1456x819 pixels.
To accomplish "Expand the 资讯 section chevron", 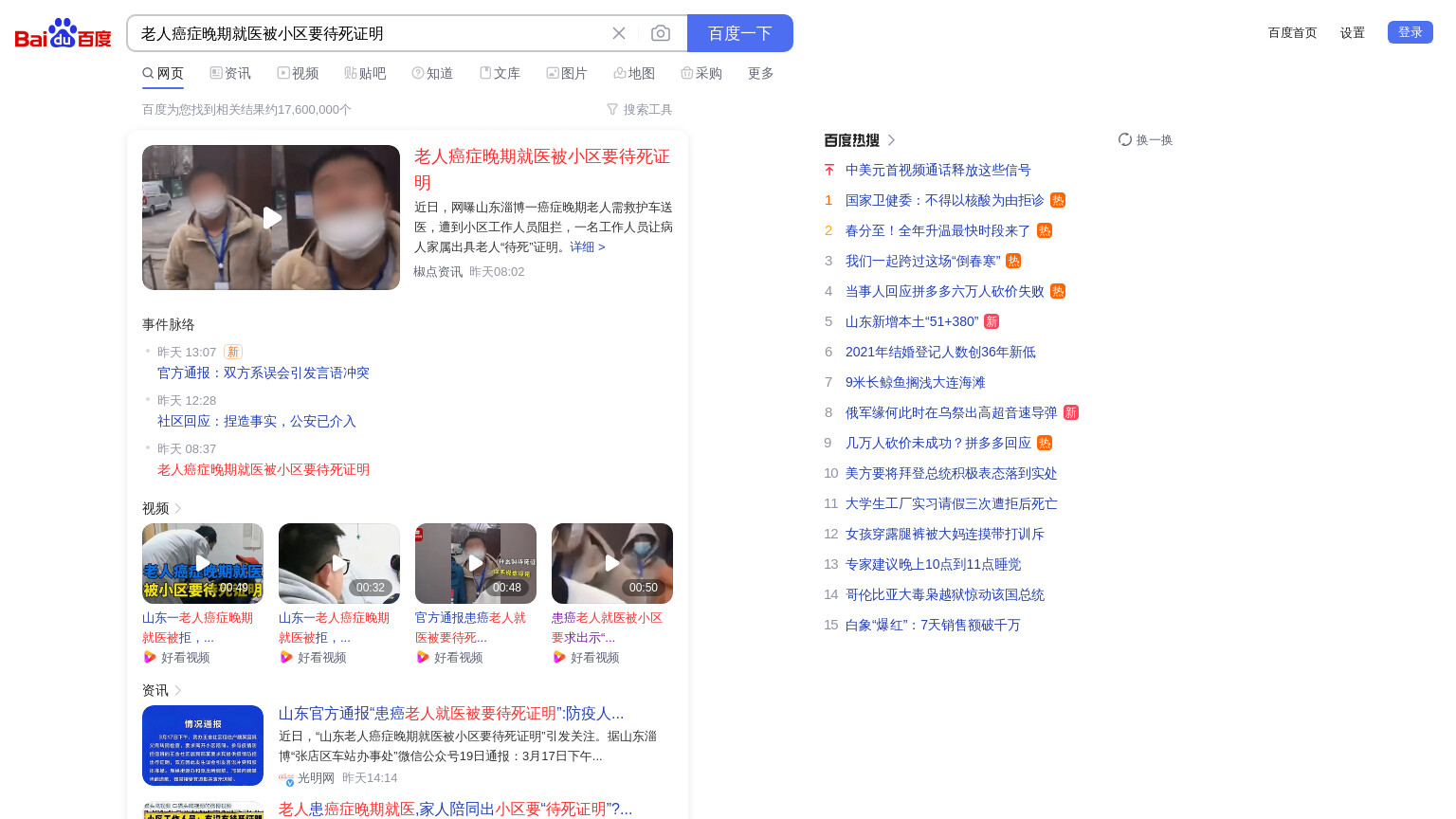I will click(178, 690).
